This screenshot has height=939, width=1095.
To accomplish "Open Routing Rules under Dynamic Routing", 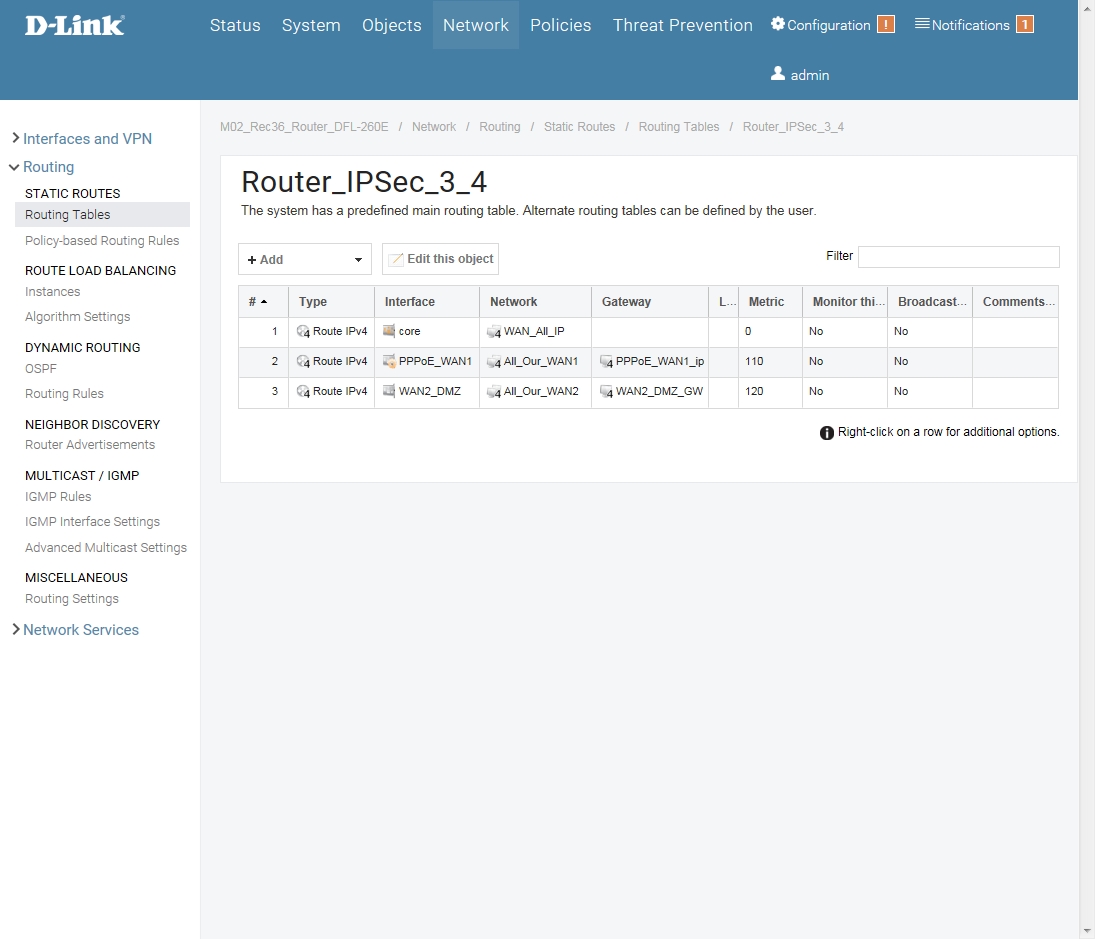I will (x=64, y=393).
